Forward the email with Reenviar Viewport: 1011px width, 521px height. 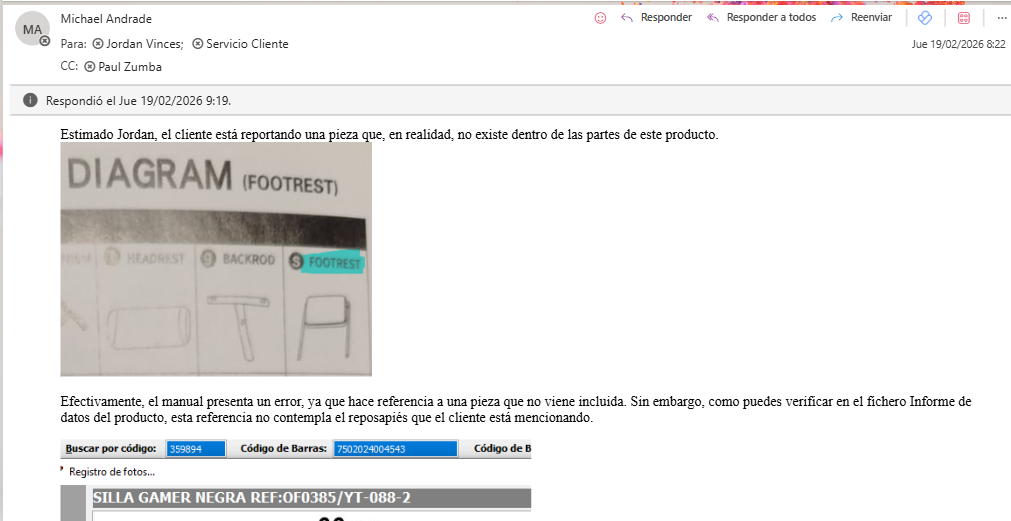point(861,18)
